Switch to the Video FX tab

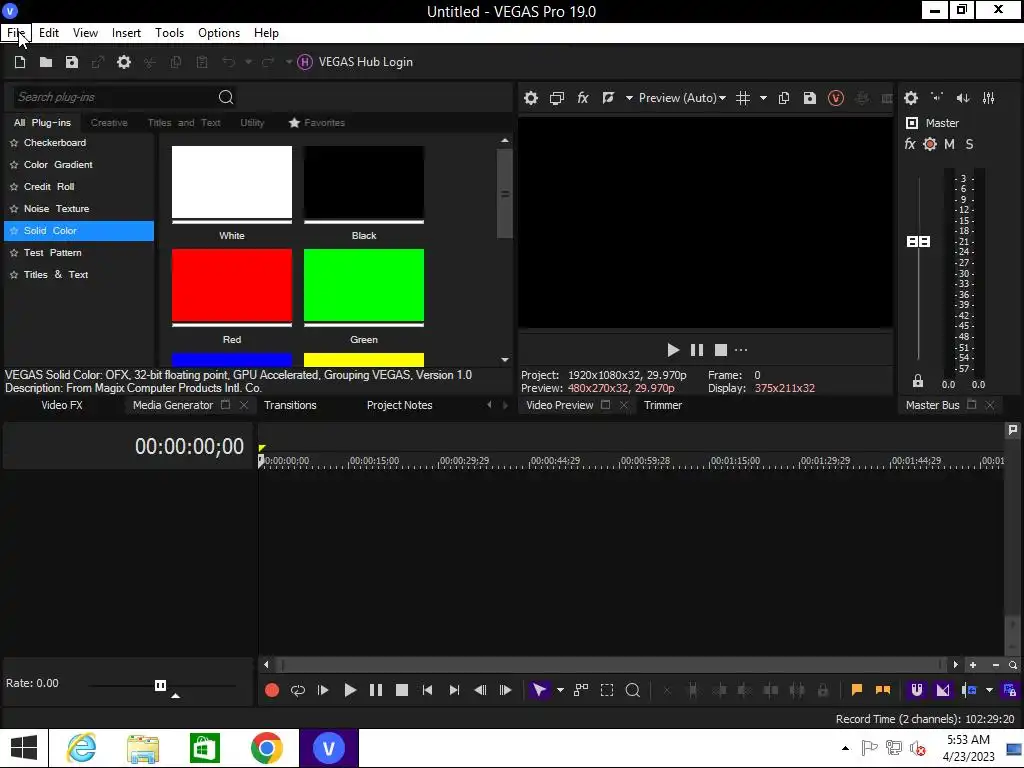tap(62, 405)
